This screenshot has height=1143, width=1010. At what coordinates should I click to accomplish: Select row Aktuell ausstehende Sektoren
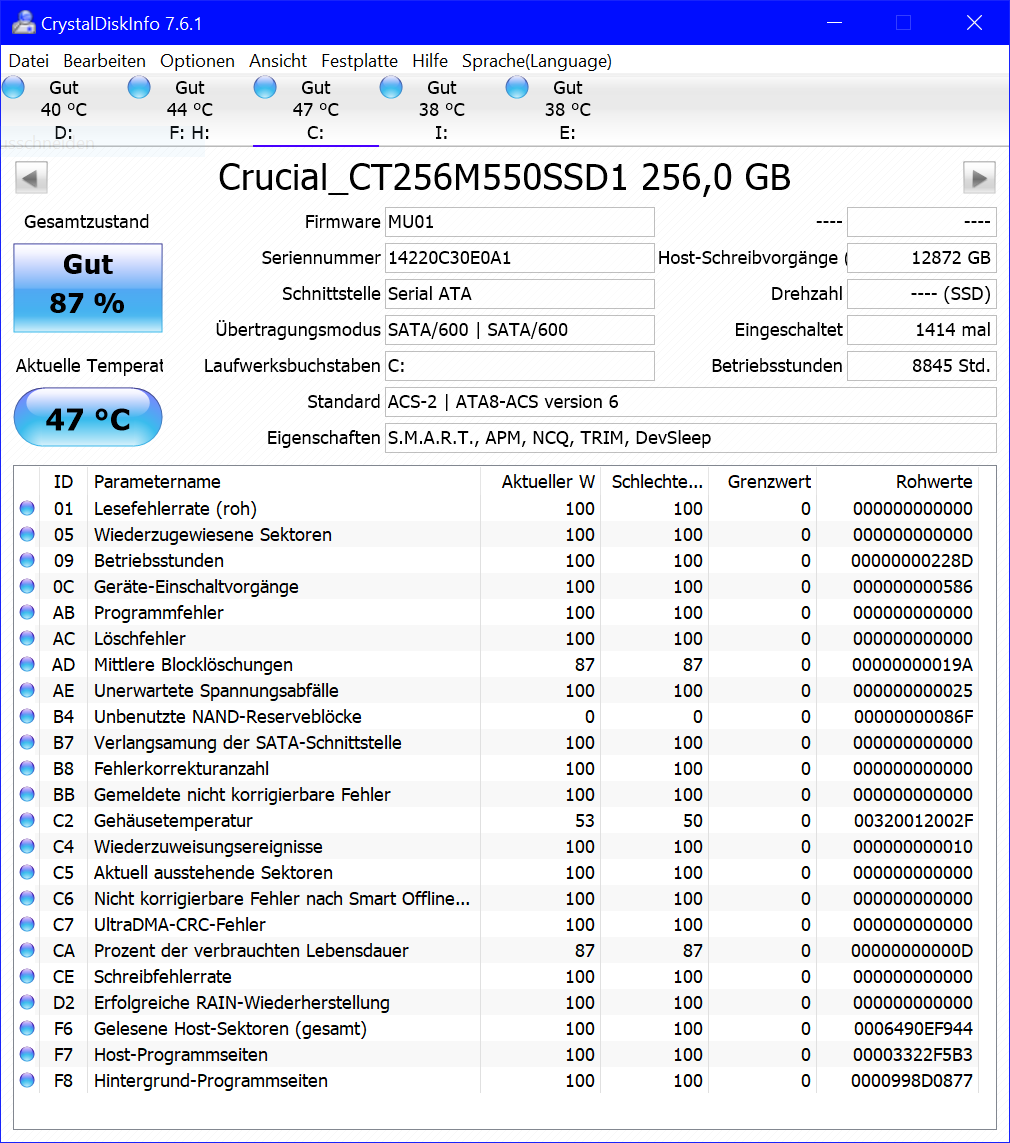click(x=497, y=873)
